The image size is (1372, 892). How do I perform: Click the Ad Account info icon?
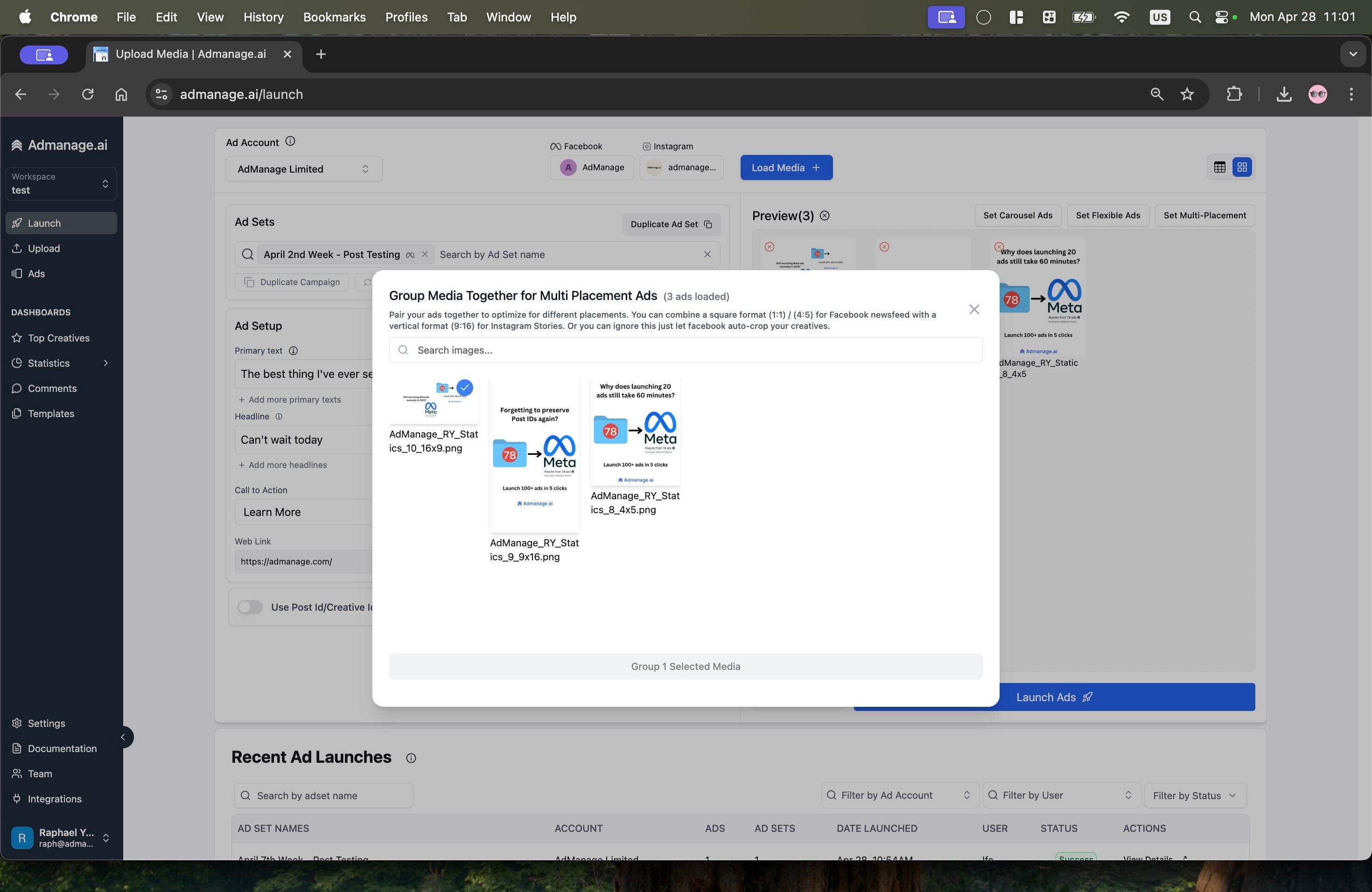pyautogui.click(x=291, y=141)
